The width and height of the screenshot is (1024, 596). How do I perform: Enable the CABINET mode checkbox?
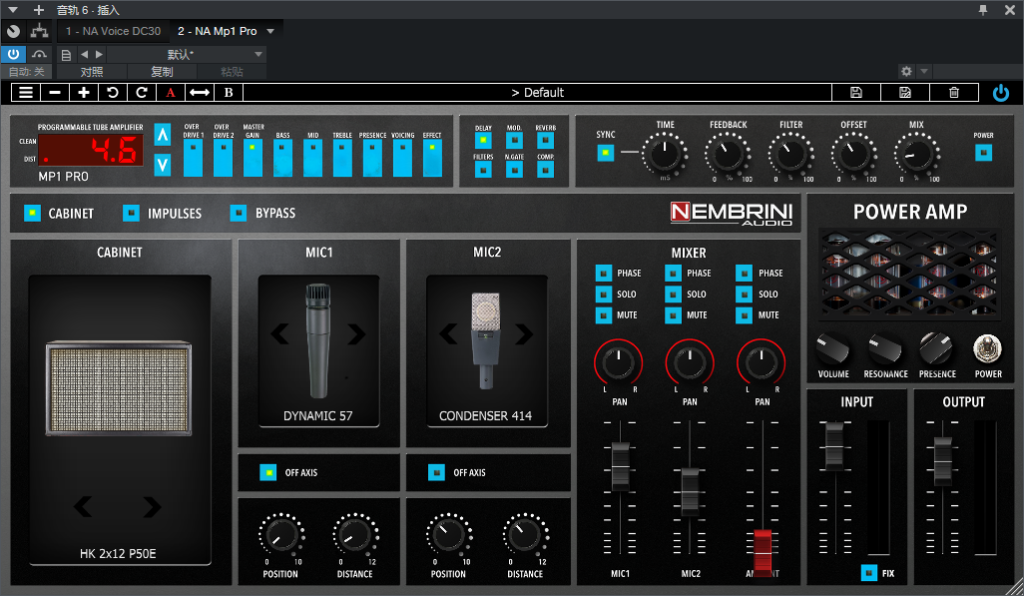click(x=32, y=213)
